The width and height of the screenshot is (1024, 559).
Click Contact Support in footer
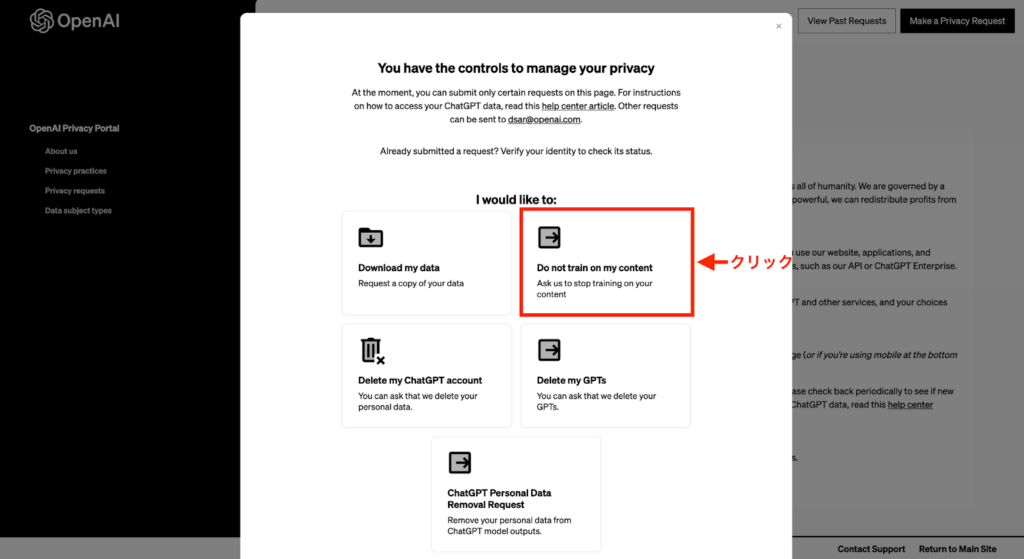click(871, 549)
